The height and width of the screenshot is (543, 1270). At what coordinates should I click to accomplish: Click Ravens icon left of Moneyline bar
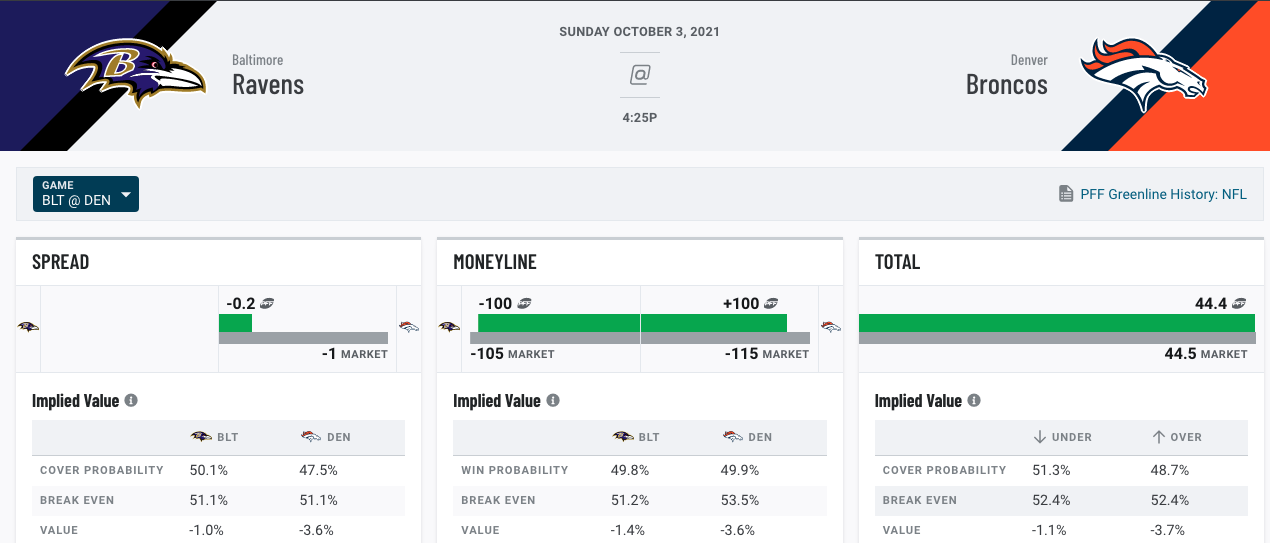449,327
